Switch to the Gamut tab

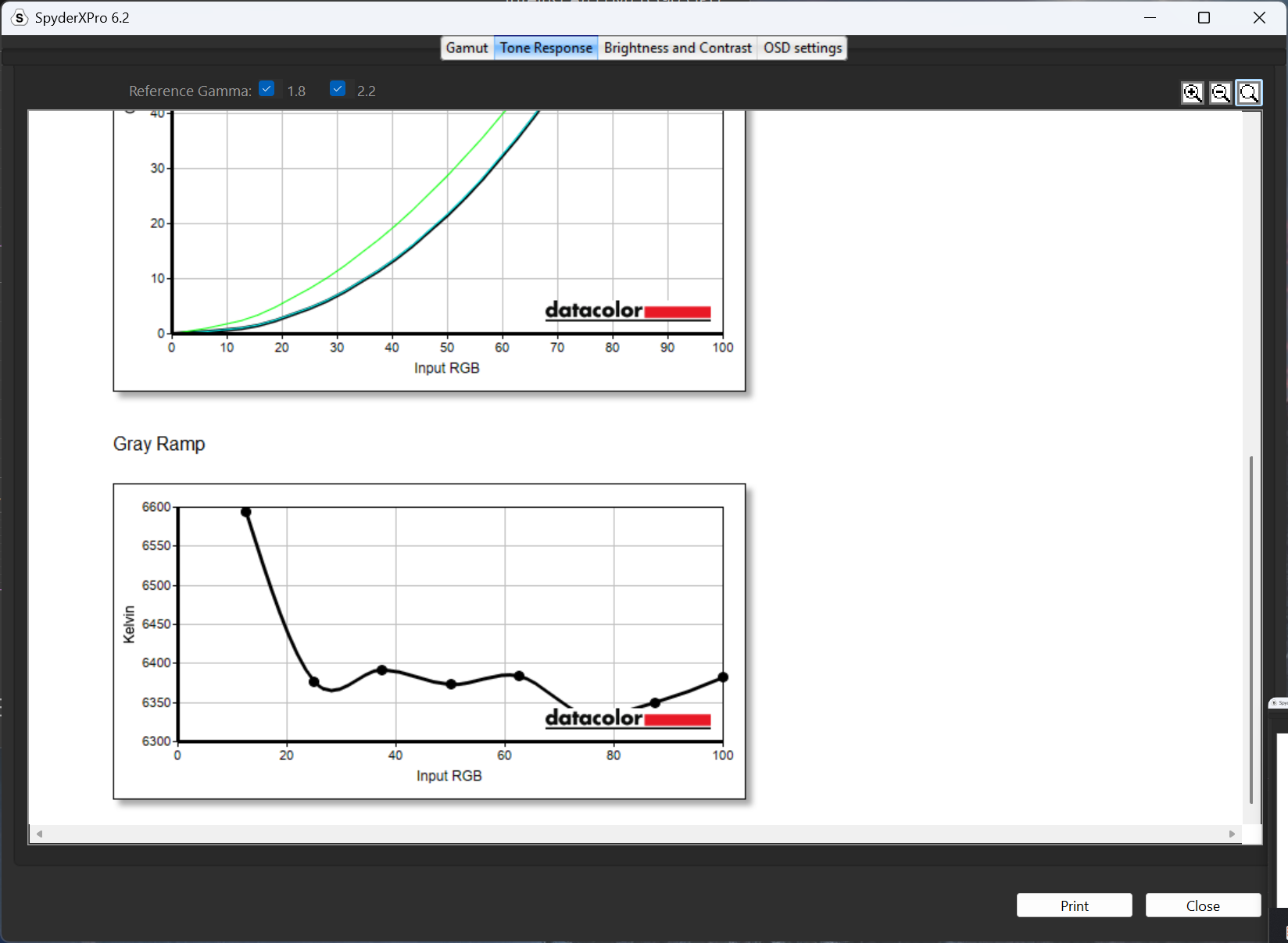[467, 48]
